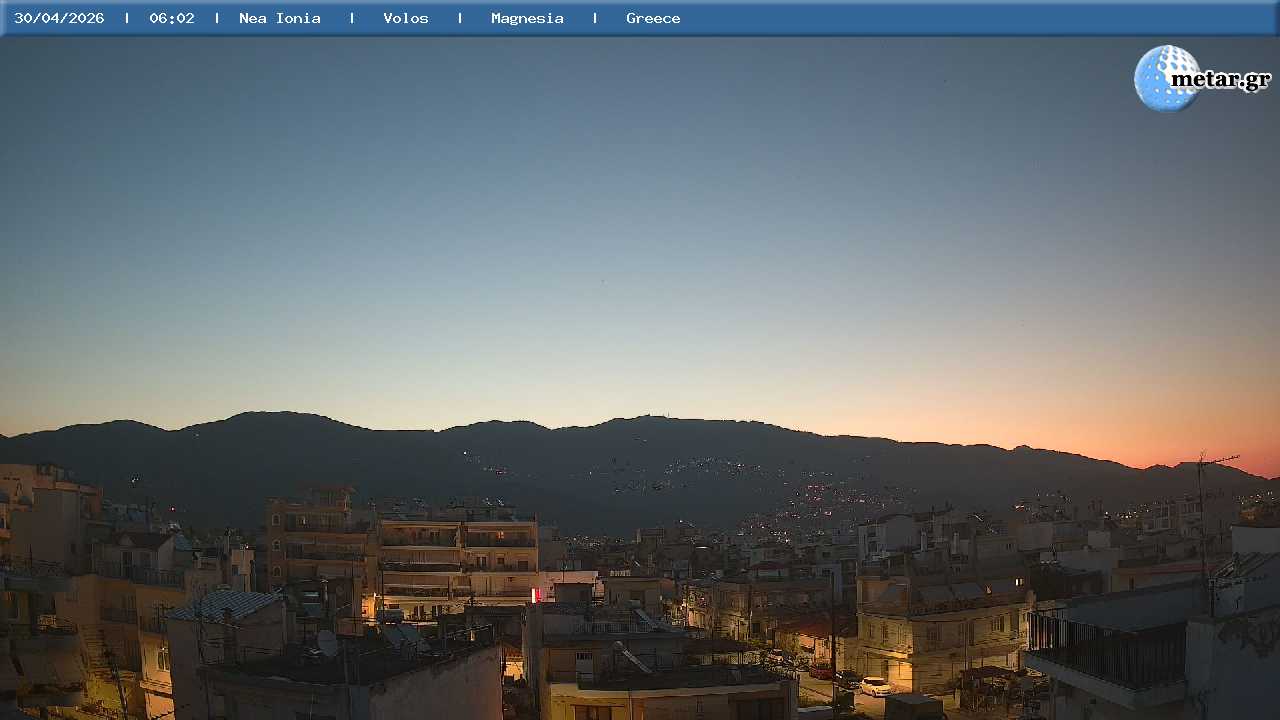The height and width of the screenshot is (720, 1280).
Task: Click the blue header bar background
Action: pyautogui.click(x=950, y=18)
